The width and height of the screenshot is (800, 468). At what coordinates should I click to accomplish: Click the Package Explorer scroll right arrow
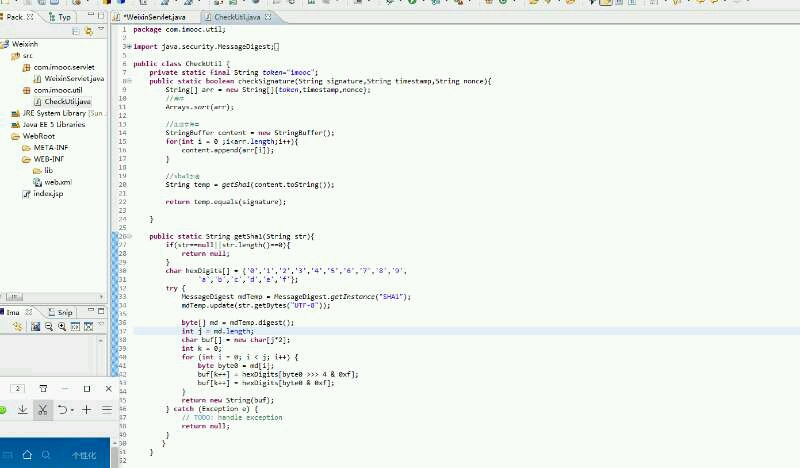[101, 297]
